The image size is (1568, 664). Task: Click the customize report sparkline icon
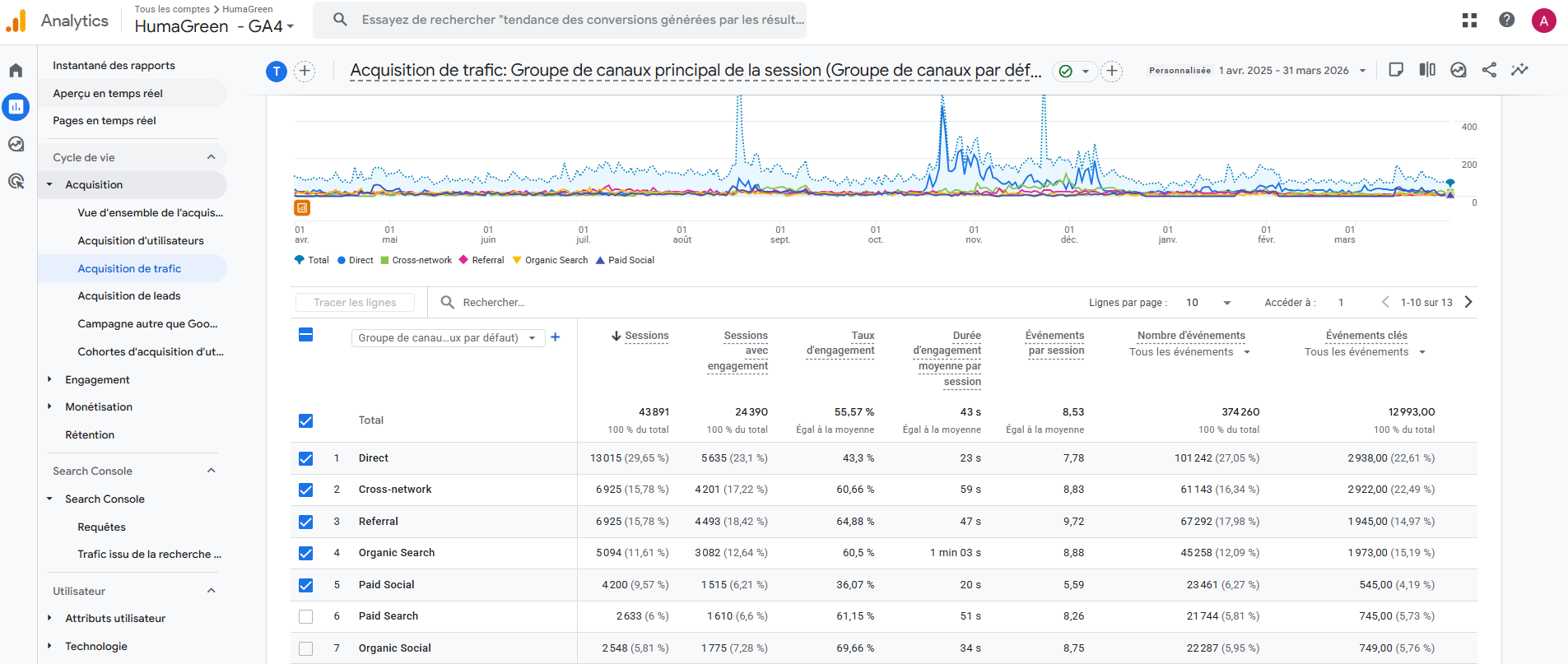pos(1519,70)
